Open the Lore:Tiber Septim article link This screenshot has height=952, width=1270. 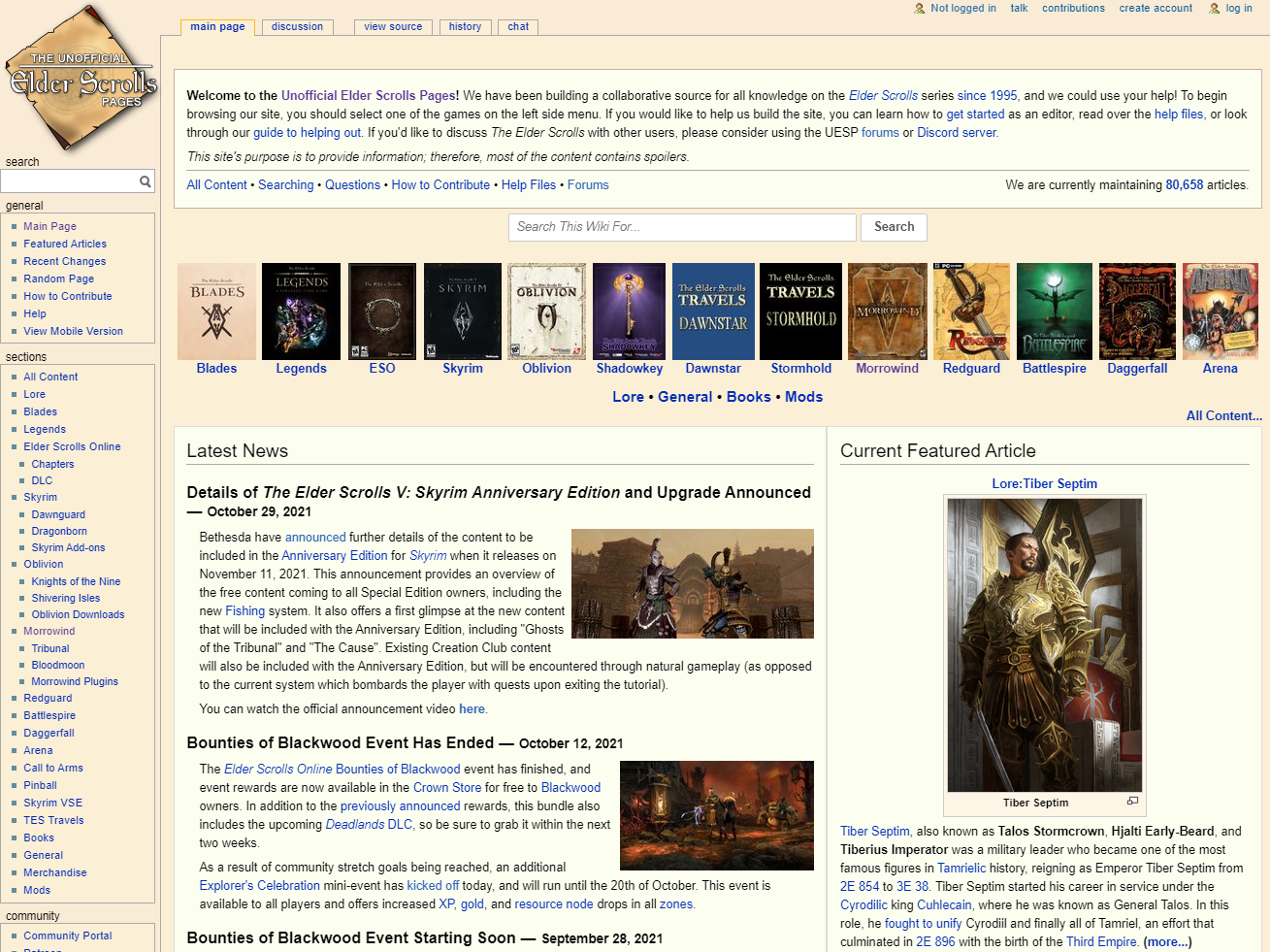coord(1045,484)
